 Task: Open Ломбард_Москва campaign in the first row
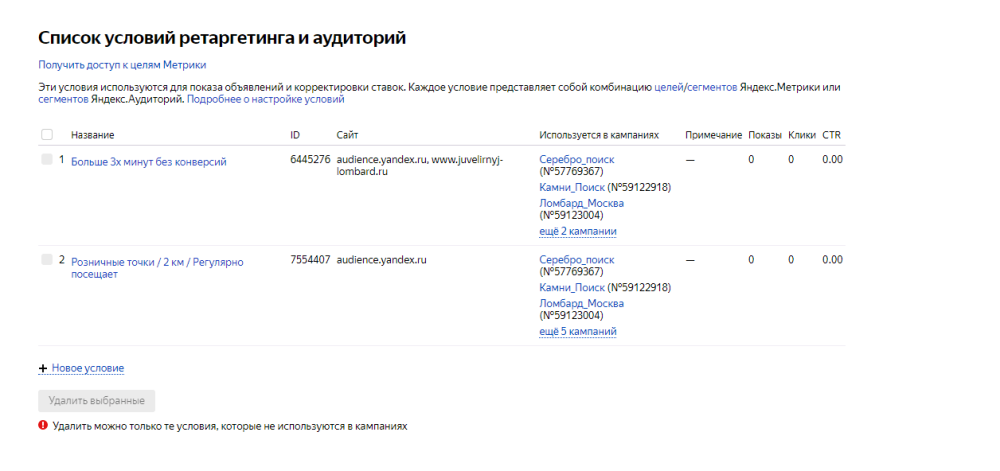(x=581, y=203)
